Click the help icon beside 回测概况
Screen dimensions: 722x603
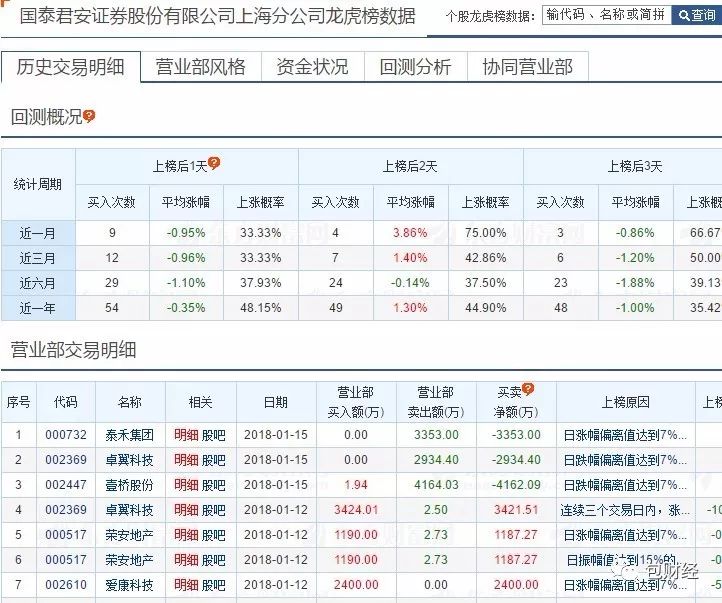coord(89,116)
